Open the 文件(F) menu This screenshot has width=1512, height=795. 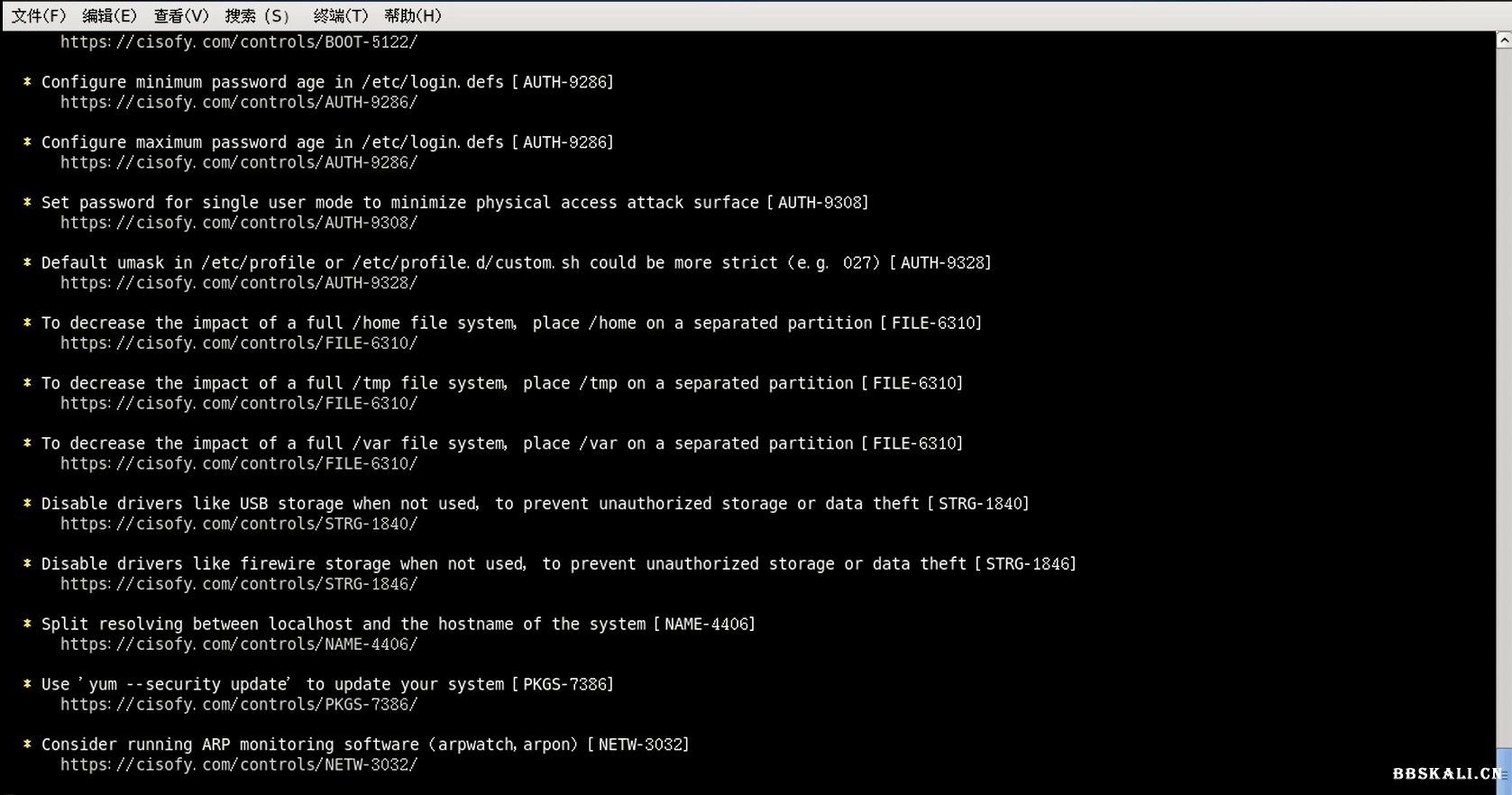[38, 15]
